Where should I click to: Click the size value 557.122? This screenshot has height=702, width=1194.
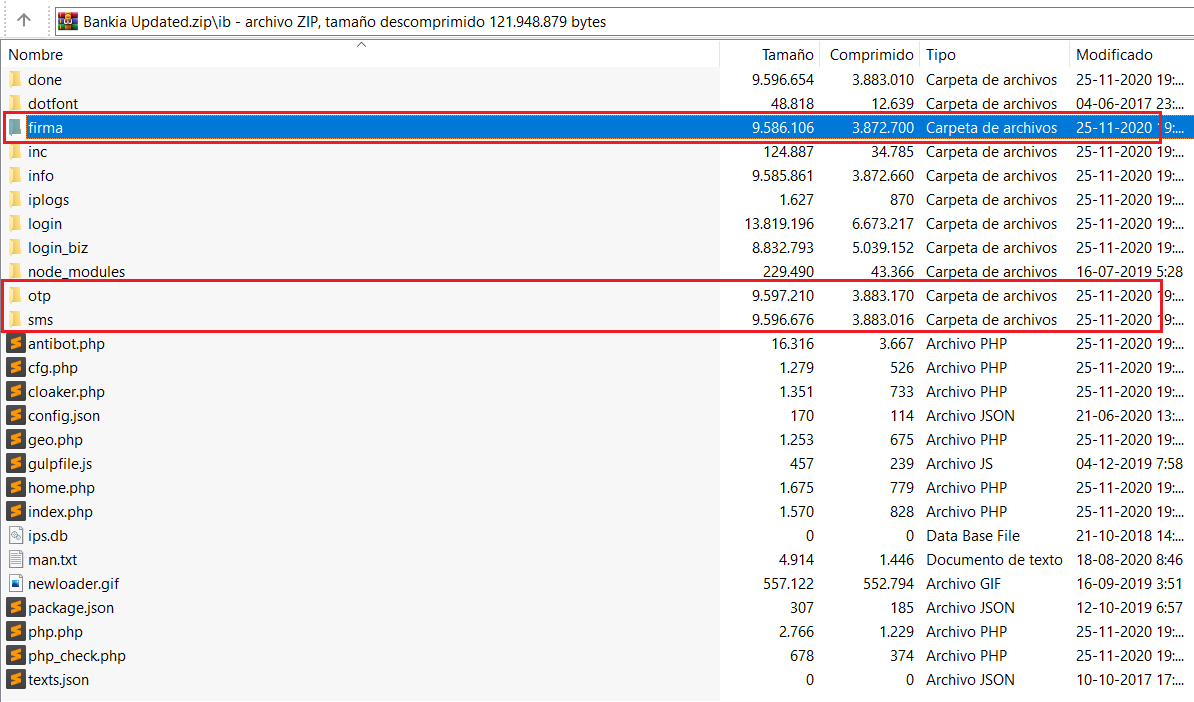tap(788, 584)
